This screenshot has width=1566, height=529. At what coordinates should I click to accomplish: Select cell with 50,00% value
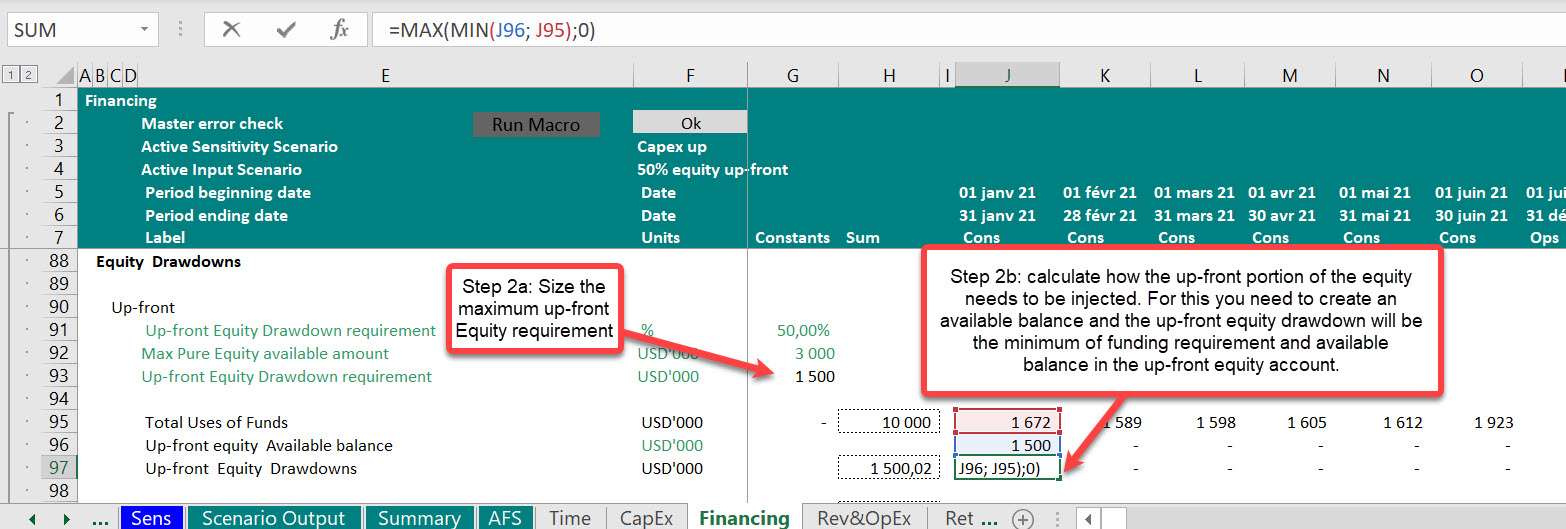(793, 331)
